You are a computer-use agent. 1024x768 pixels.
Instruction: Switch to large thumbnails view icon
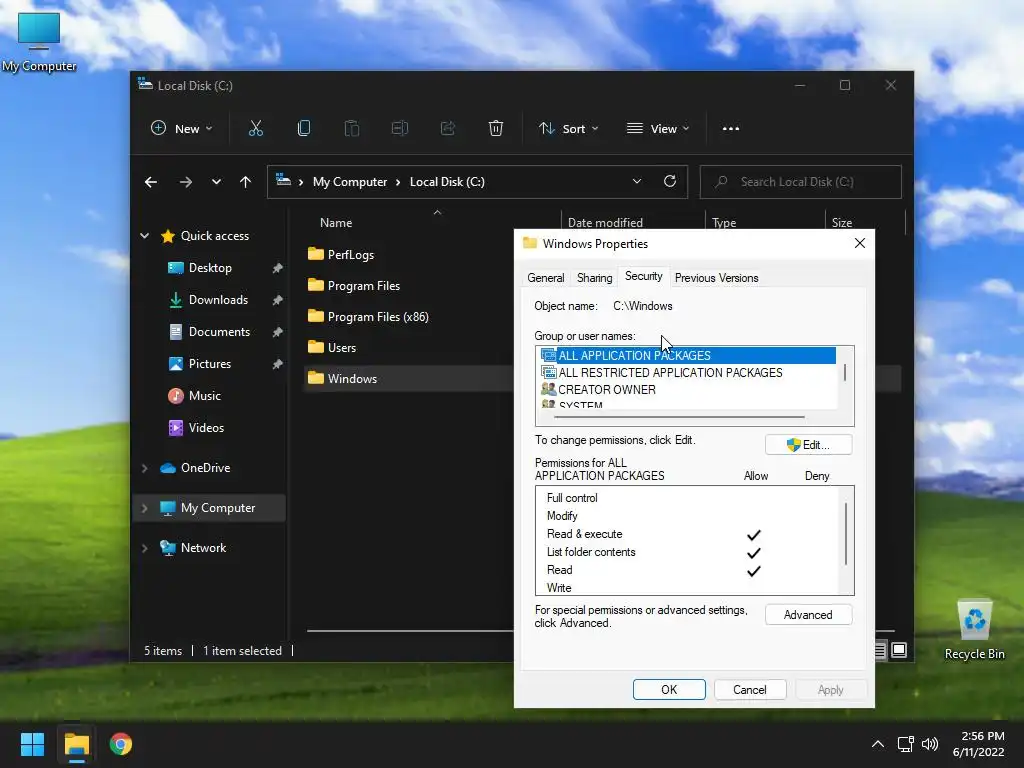(x=899, y=650)
